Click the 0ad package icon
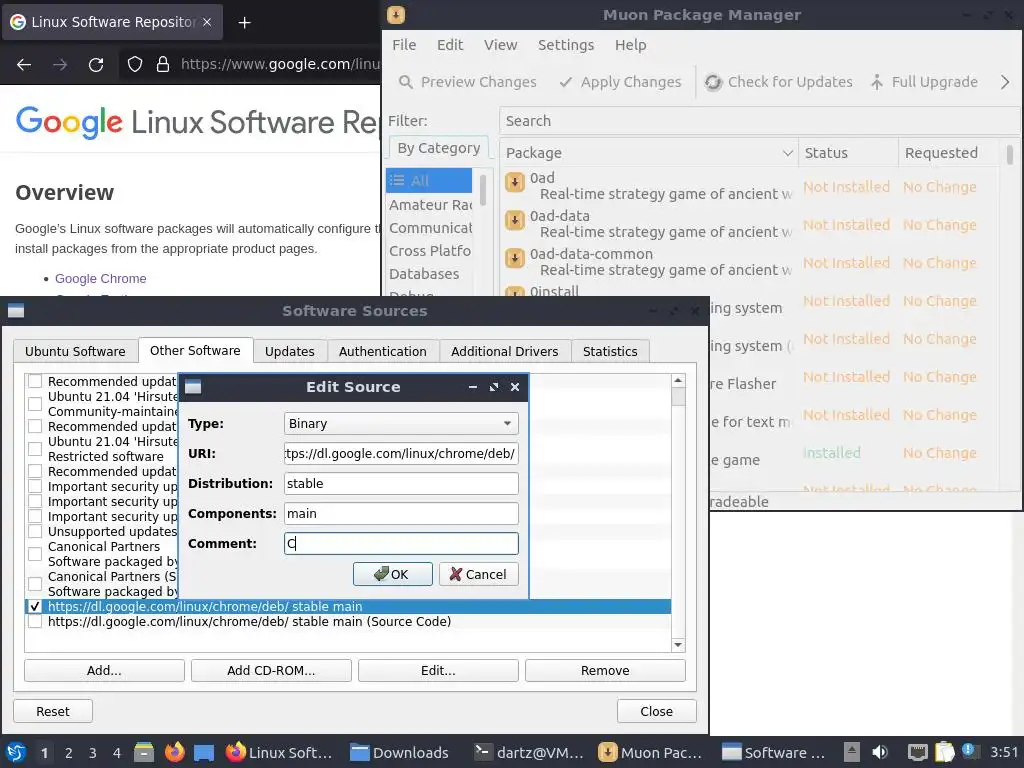This screenshot has height=768, width=1024. pyautogui.click(x=515, y=182)
